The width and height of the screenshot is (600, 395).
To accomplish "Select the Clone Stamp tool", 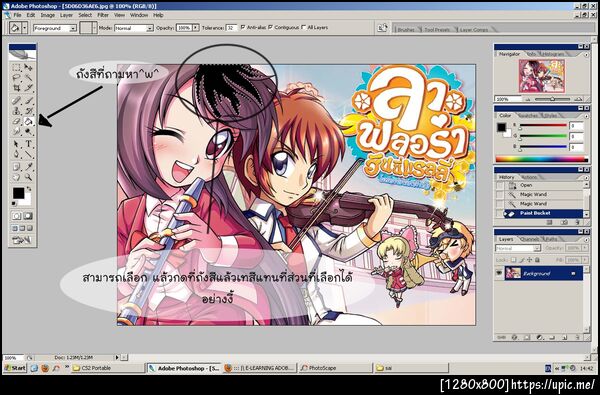I will point(16,111).
